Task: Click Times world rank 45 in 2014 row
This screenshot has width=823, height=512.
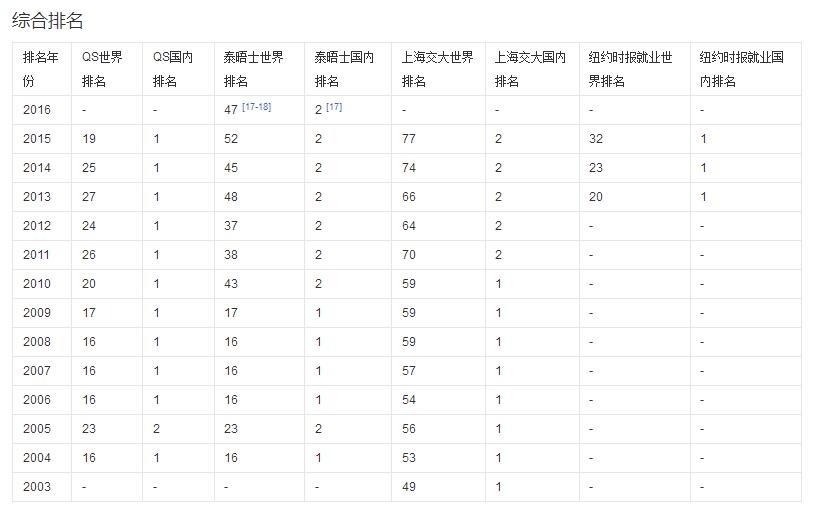Action: point(231,168)
